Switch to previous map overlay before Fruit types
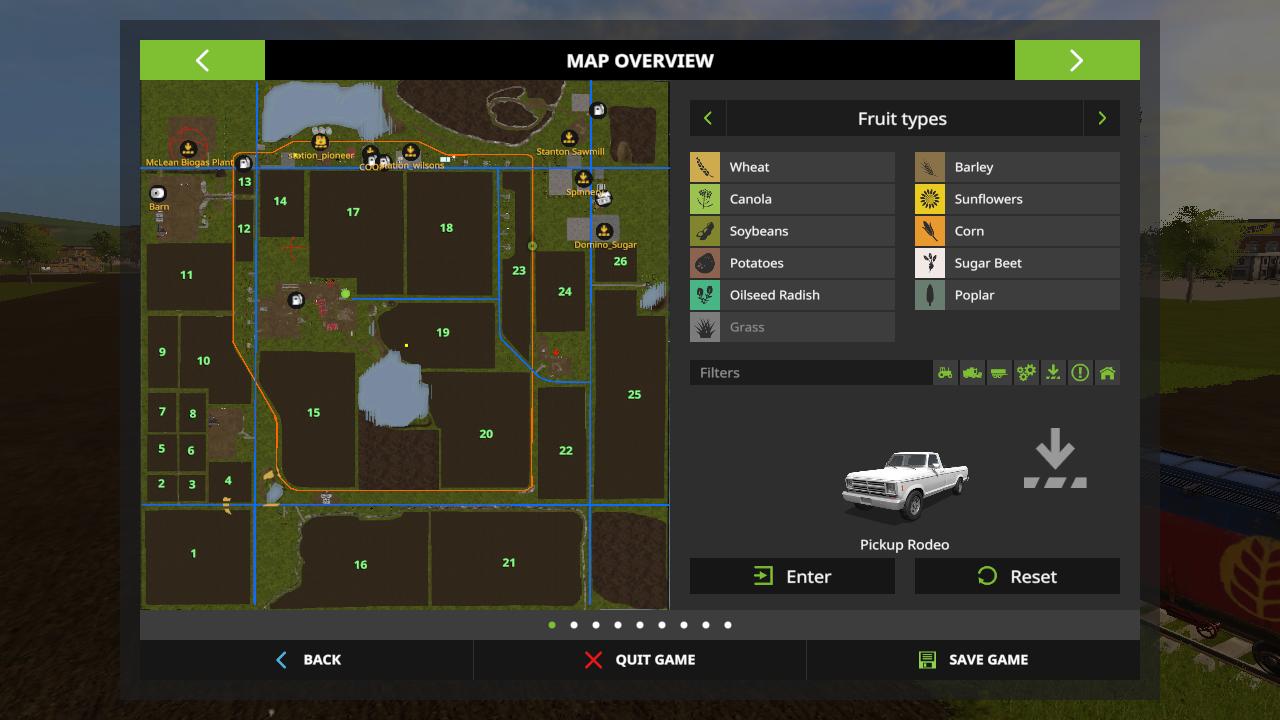This screenshot has height=720, width=1280. point(708,118)
